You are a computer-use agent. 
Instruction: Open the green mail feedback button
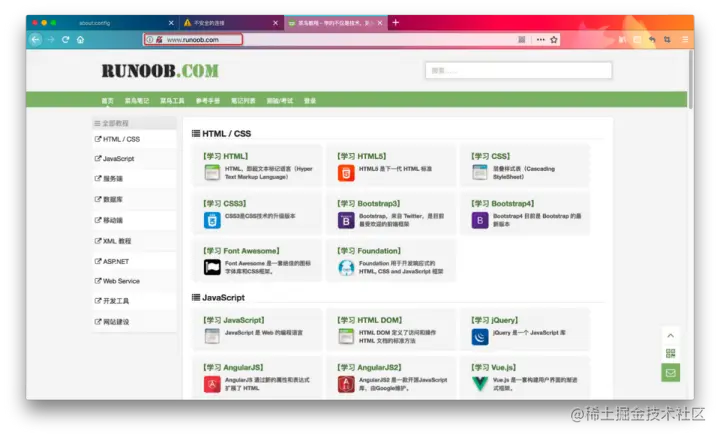(670, 372)
